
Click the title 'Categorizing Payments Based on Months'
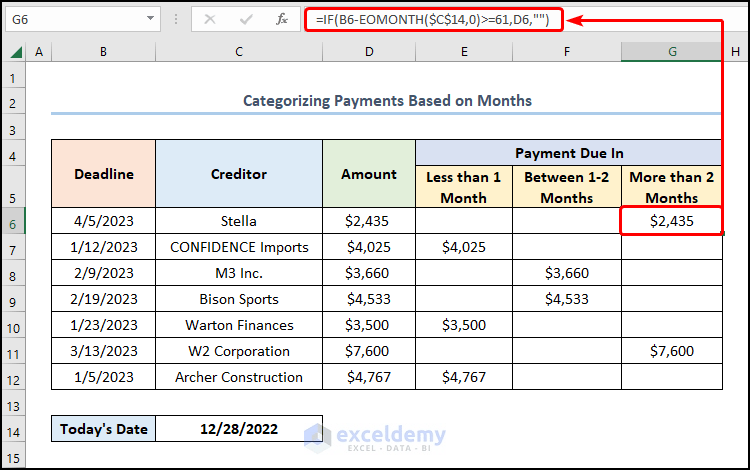(x=387, y=101)
